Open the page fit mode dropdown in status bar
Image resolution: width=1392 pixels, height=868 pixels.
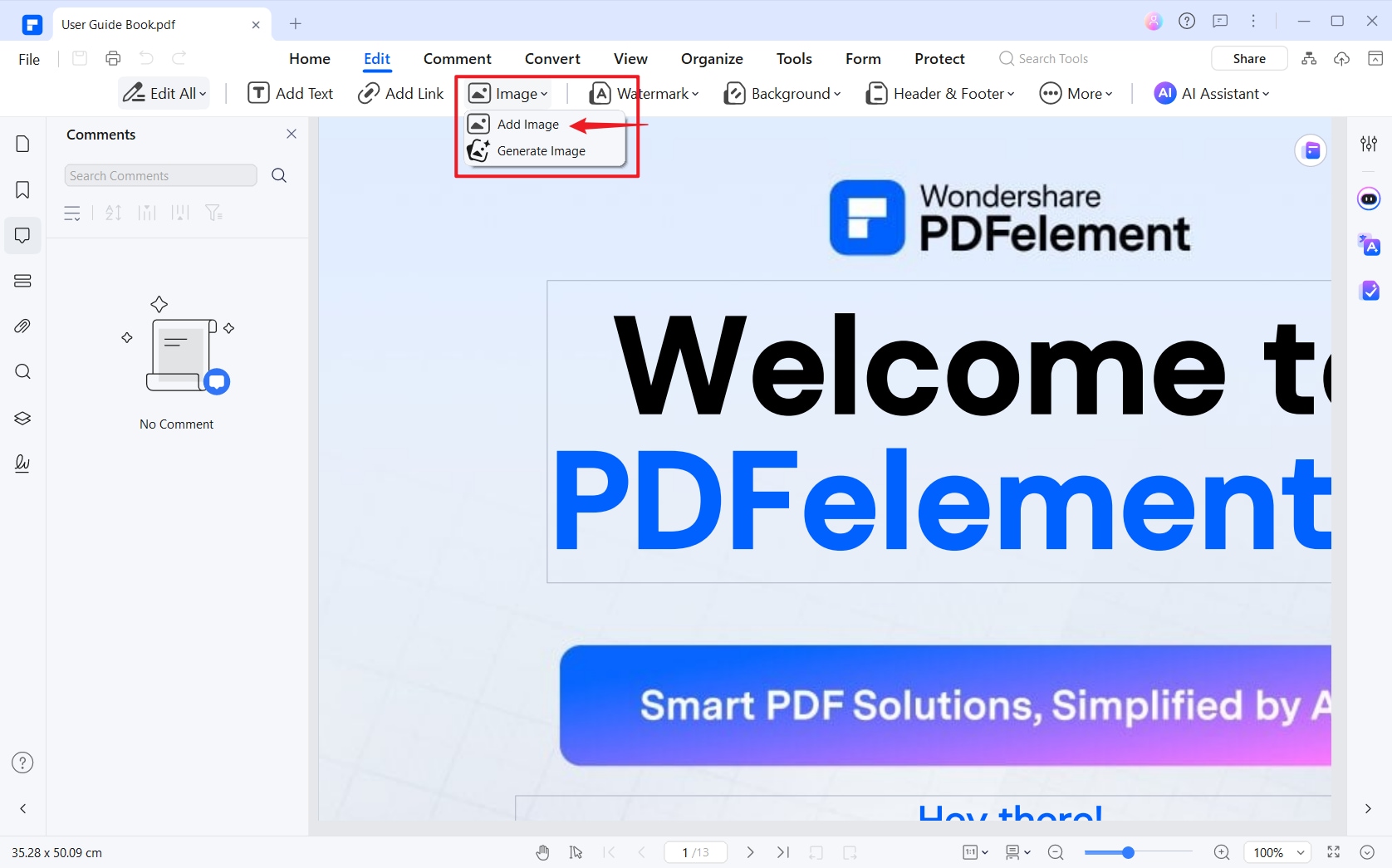click(x=975, y=852)
